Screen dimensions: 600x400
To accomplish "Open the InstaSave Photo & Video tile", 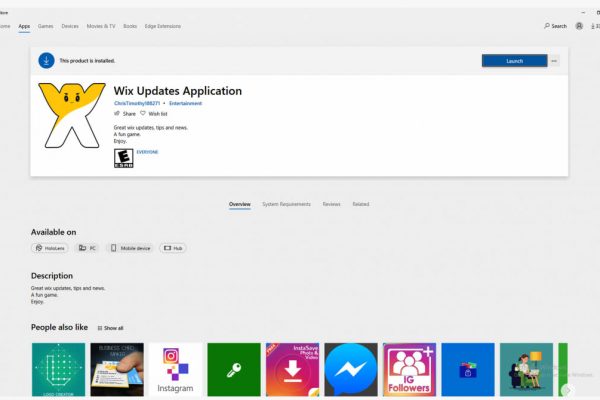I will [293, 369].
